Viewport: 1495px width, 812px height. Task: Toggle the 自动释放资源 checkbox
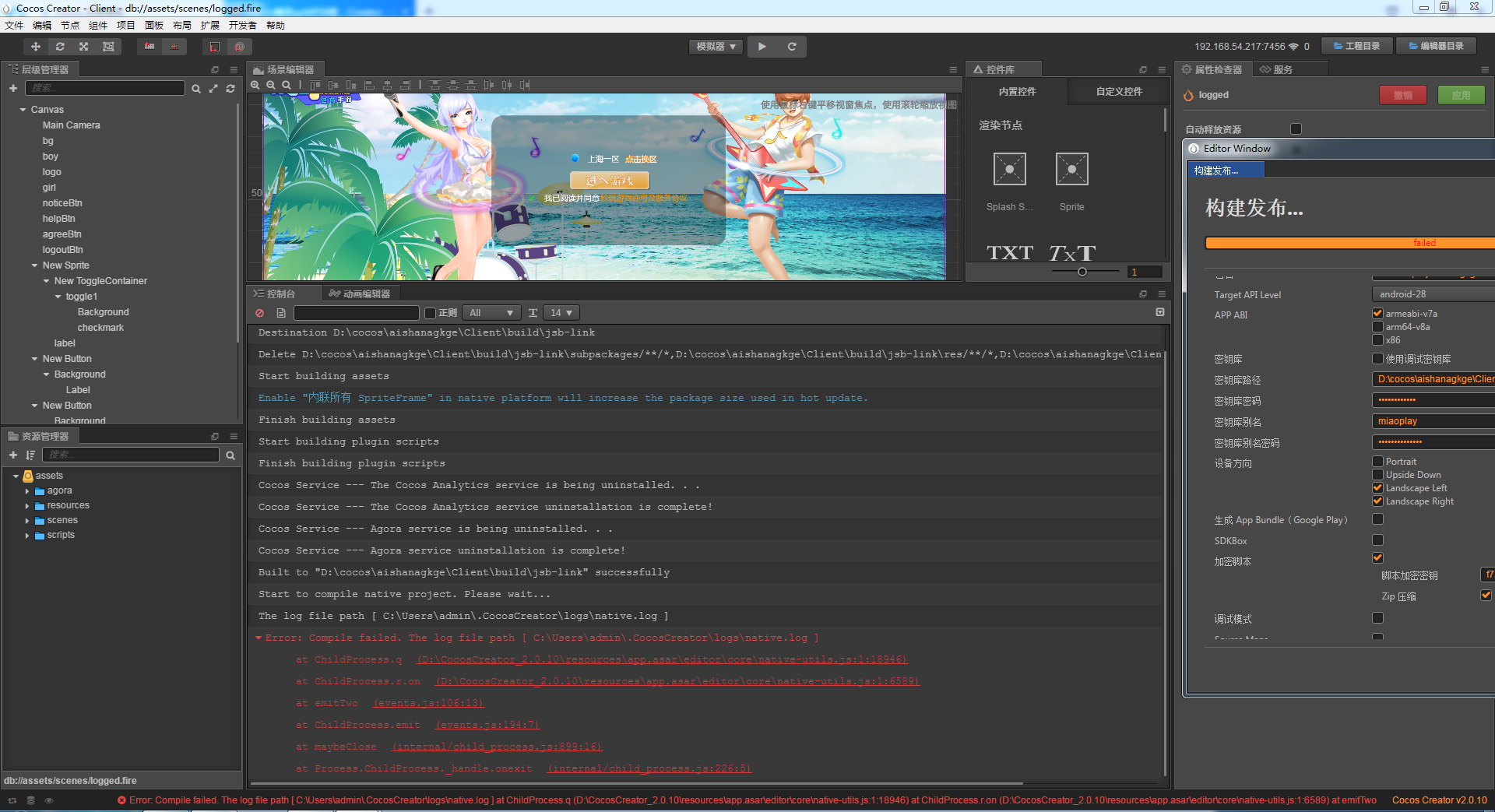pyautogui.click(x=1296, y=129)
